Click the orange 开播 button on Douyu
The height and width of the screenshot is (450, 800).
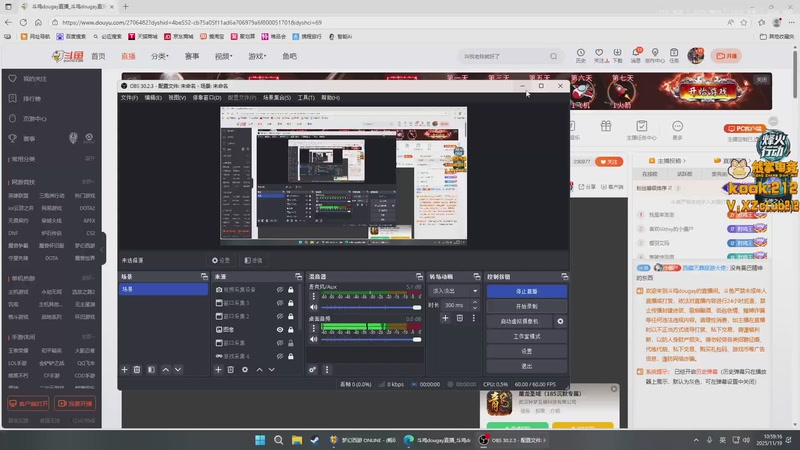click(x=727, y=56)
